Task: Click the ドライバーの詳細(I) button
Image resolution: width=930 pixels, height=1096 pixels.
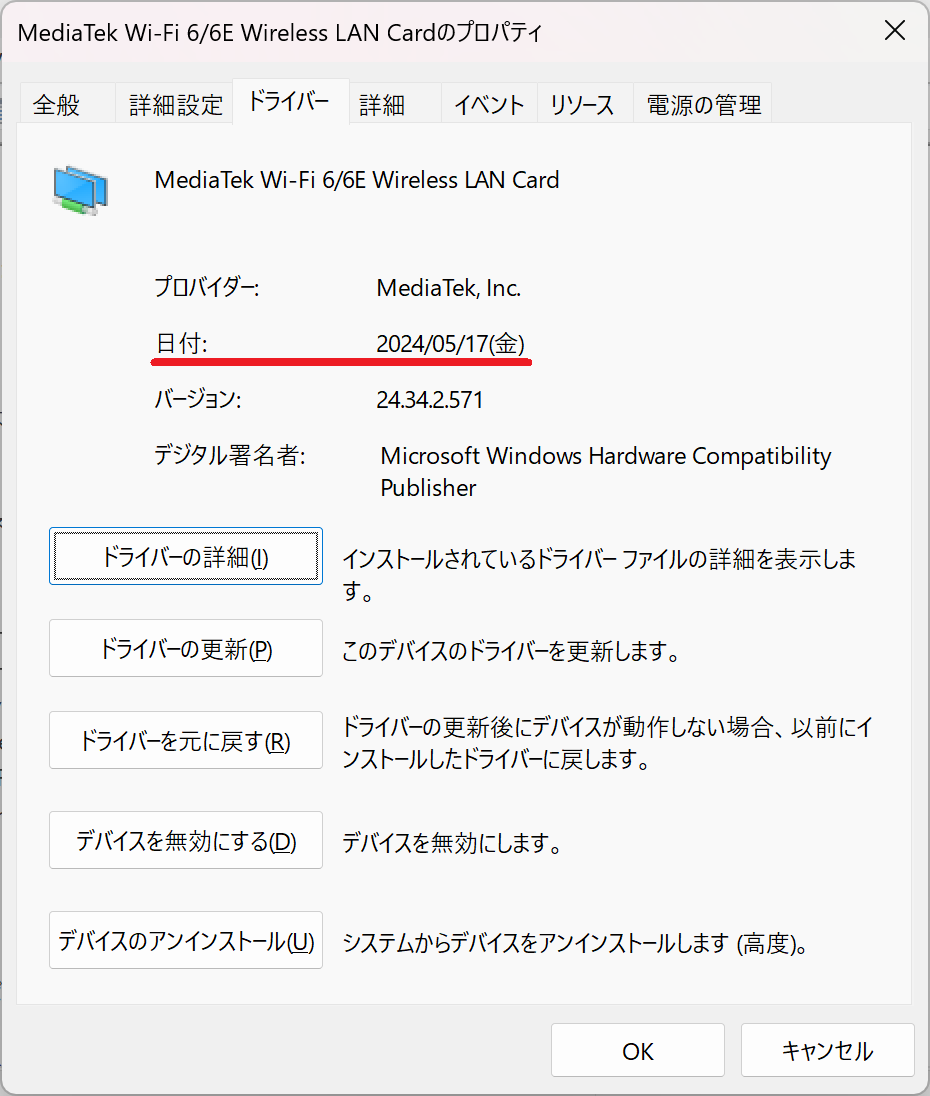Action: [x=186, y=556]
